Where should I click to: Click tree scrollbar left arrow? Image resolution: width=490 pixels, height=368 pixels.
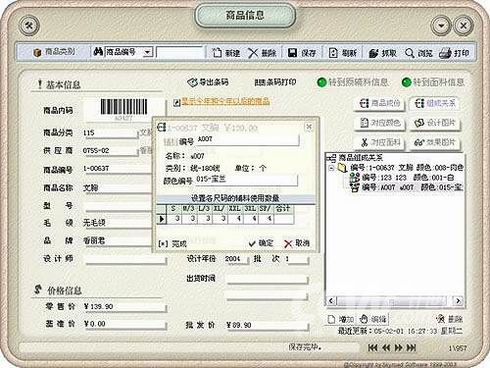pyautogui.click(x=331, y=301)
